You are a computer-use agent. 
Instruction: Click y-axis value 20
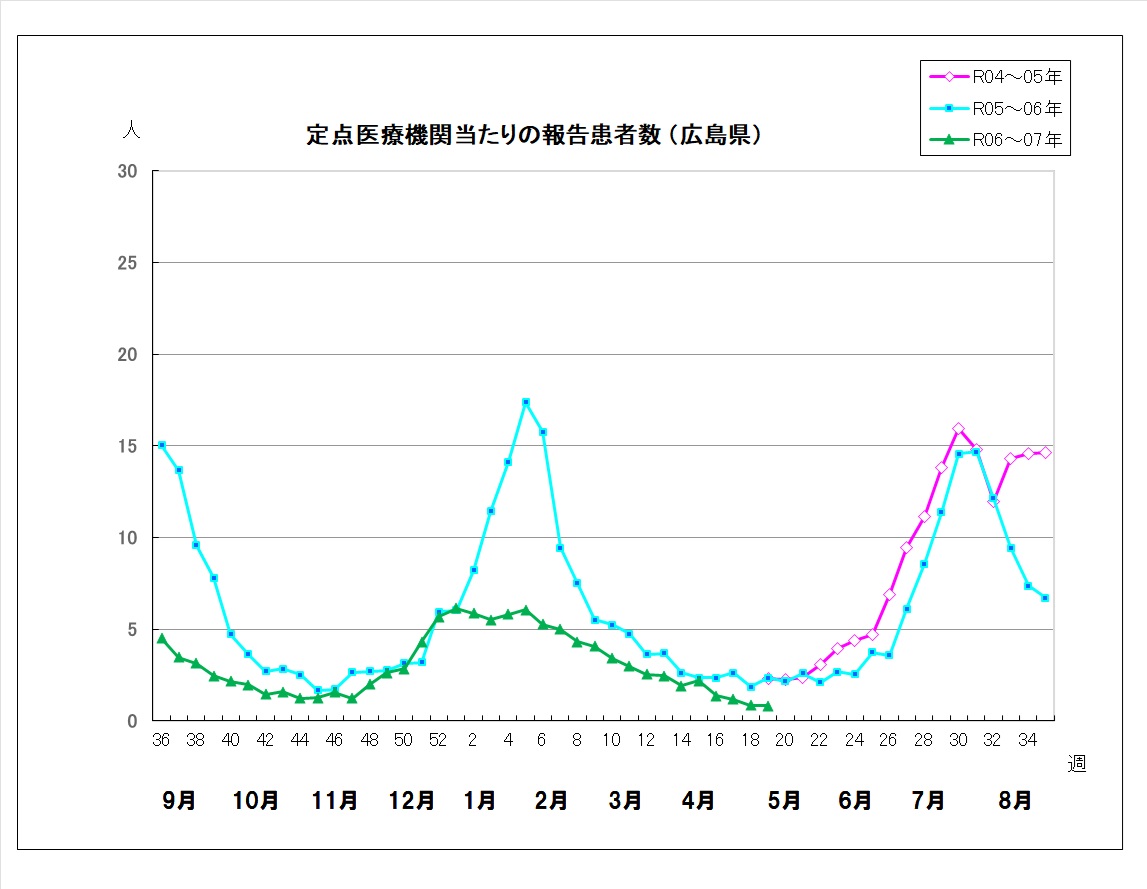click(127, 354)
